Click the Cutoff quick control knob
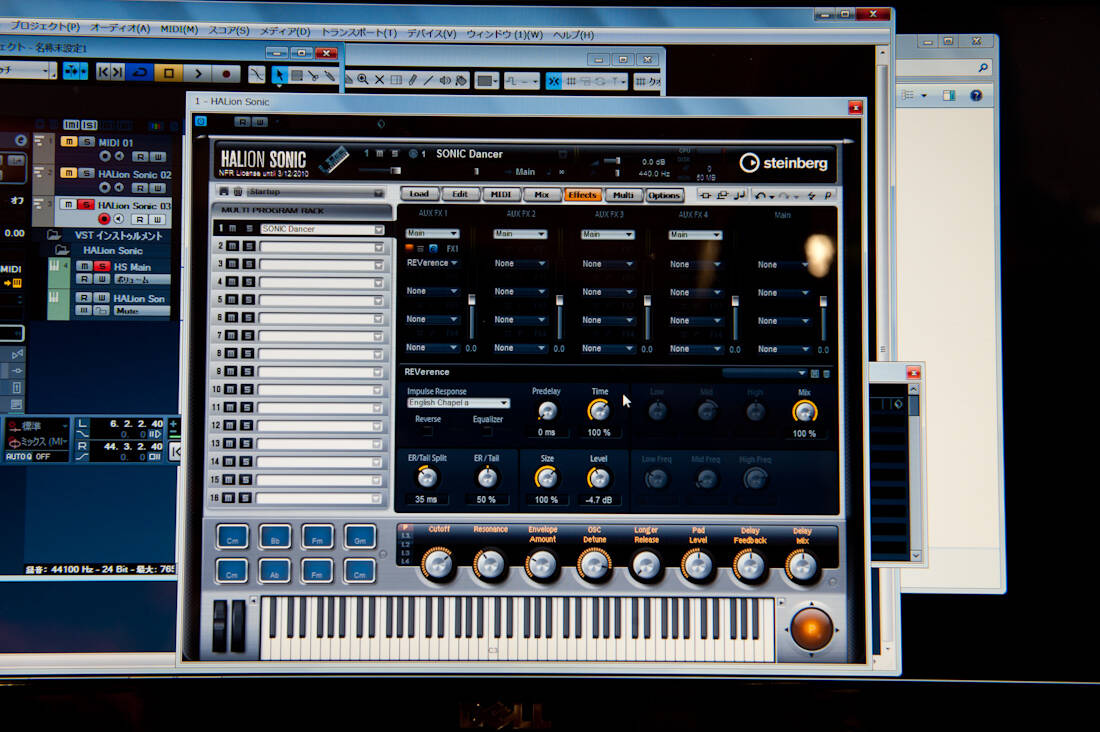This screenshot has height=732, width=1100. 438,564
